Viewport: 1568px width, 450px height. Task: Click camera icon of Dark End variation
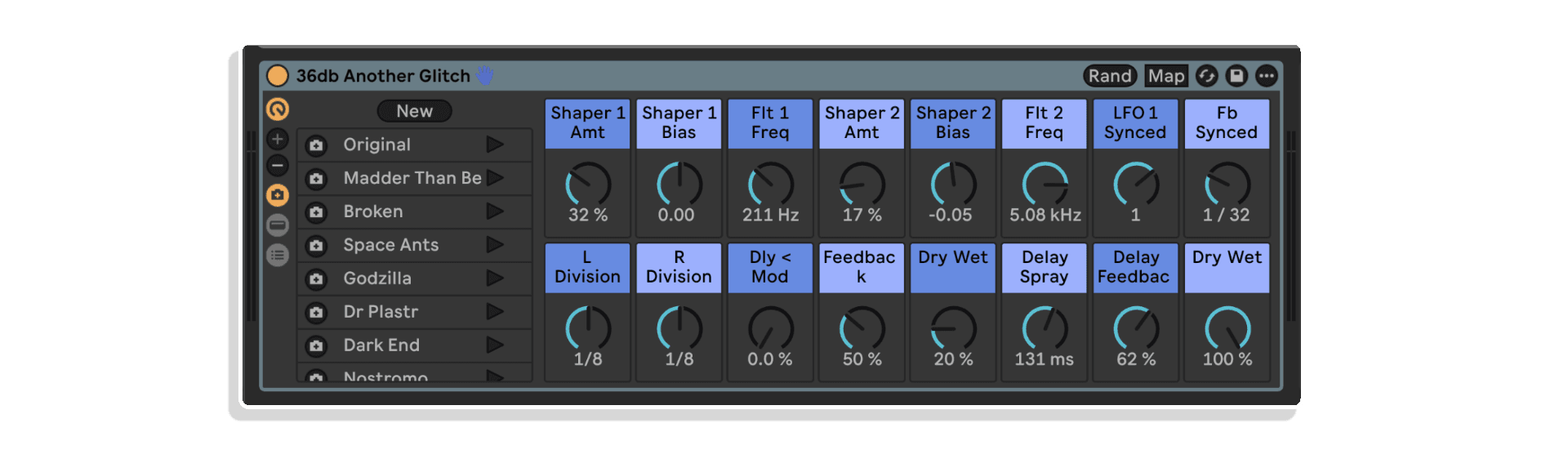(316, 346)
